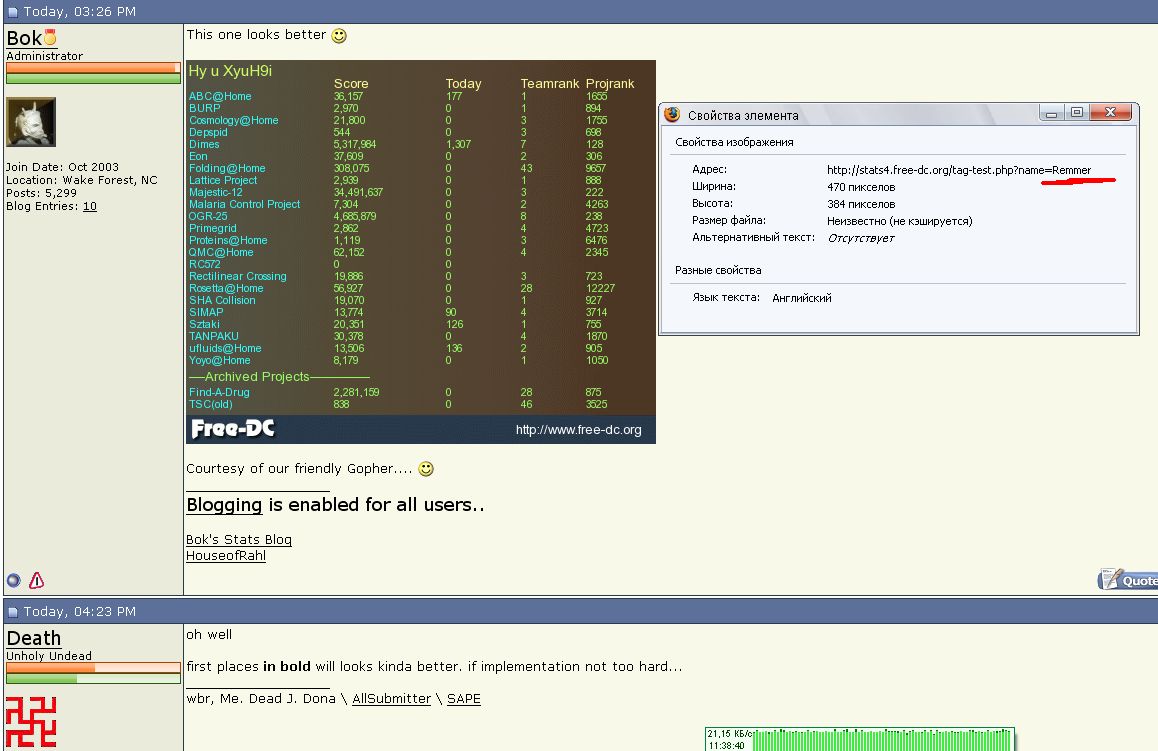Open the Bok's Stats Blog link

click(x=239, y=540)
